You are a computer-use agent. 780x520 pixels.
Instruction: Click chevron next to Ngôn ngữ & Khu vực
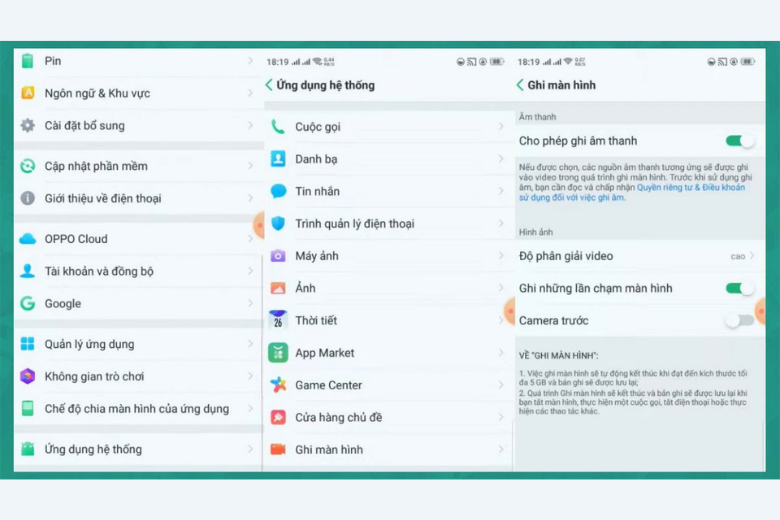pos(250,94)
